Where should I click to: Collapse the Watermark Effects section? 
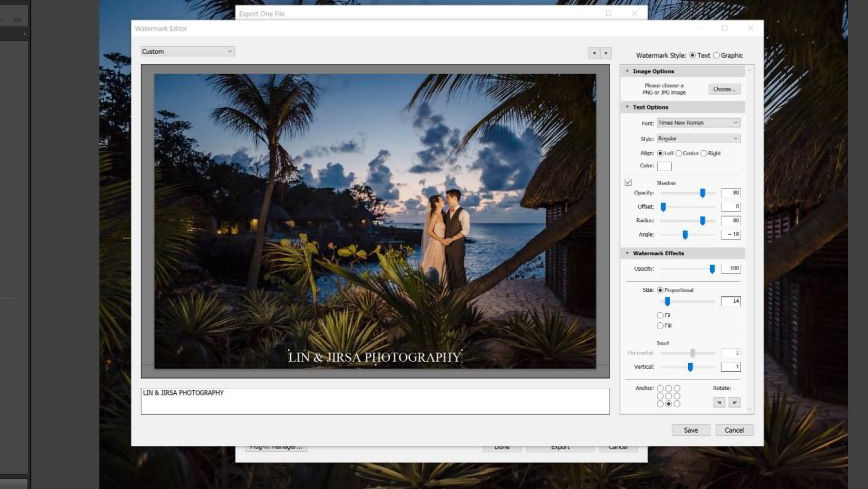click(x=627, y=253)
